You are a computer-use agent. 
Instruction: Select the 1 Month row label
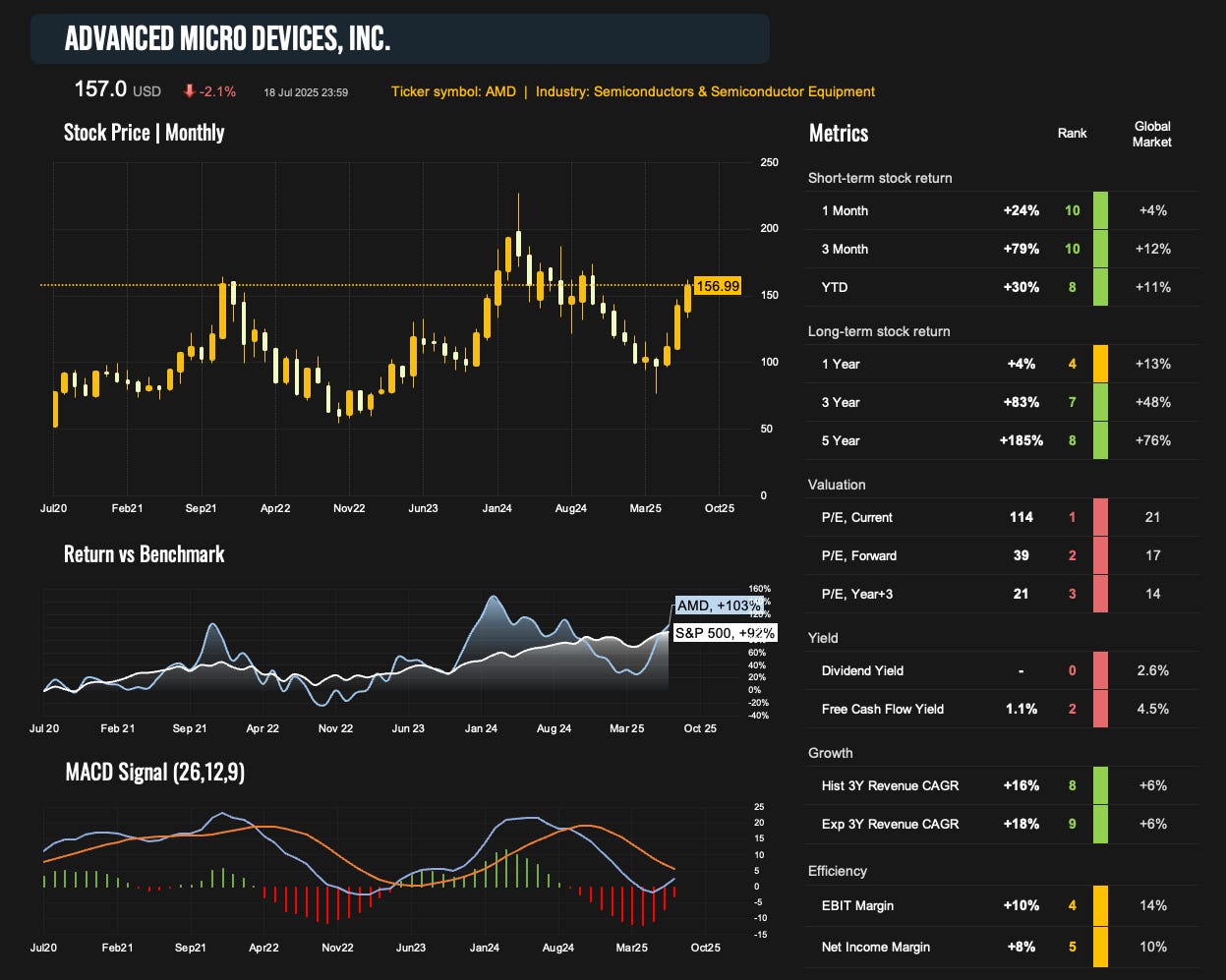point(845,210)
